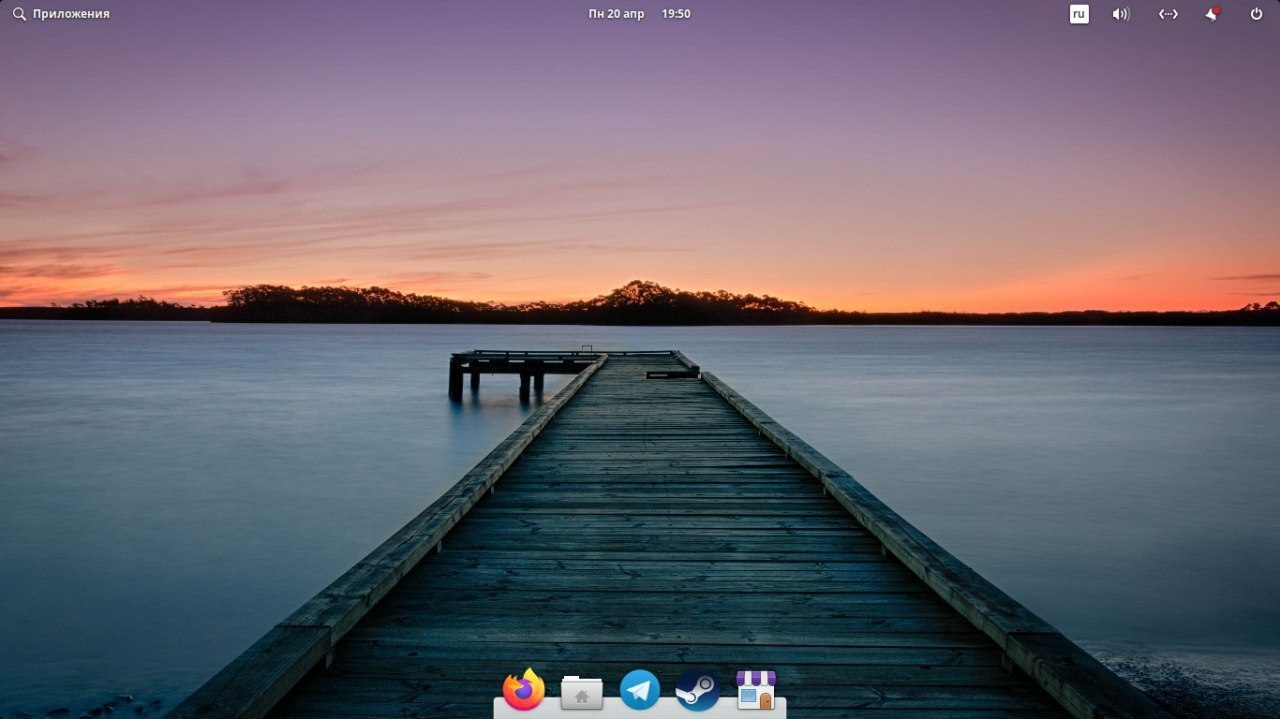Open the Files home folder in dock
Image resolution: width=1280 pixels, height=719 pixels.
582,692
